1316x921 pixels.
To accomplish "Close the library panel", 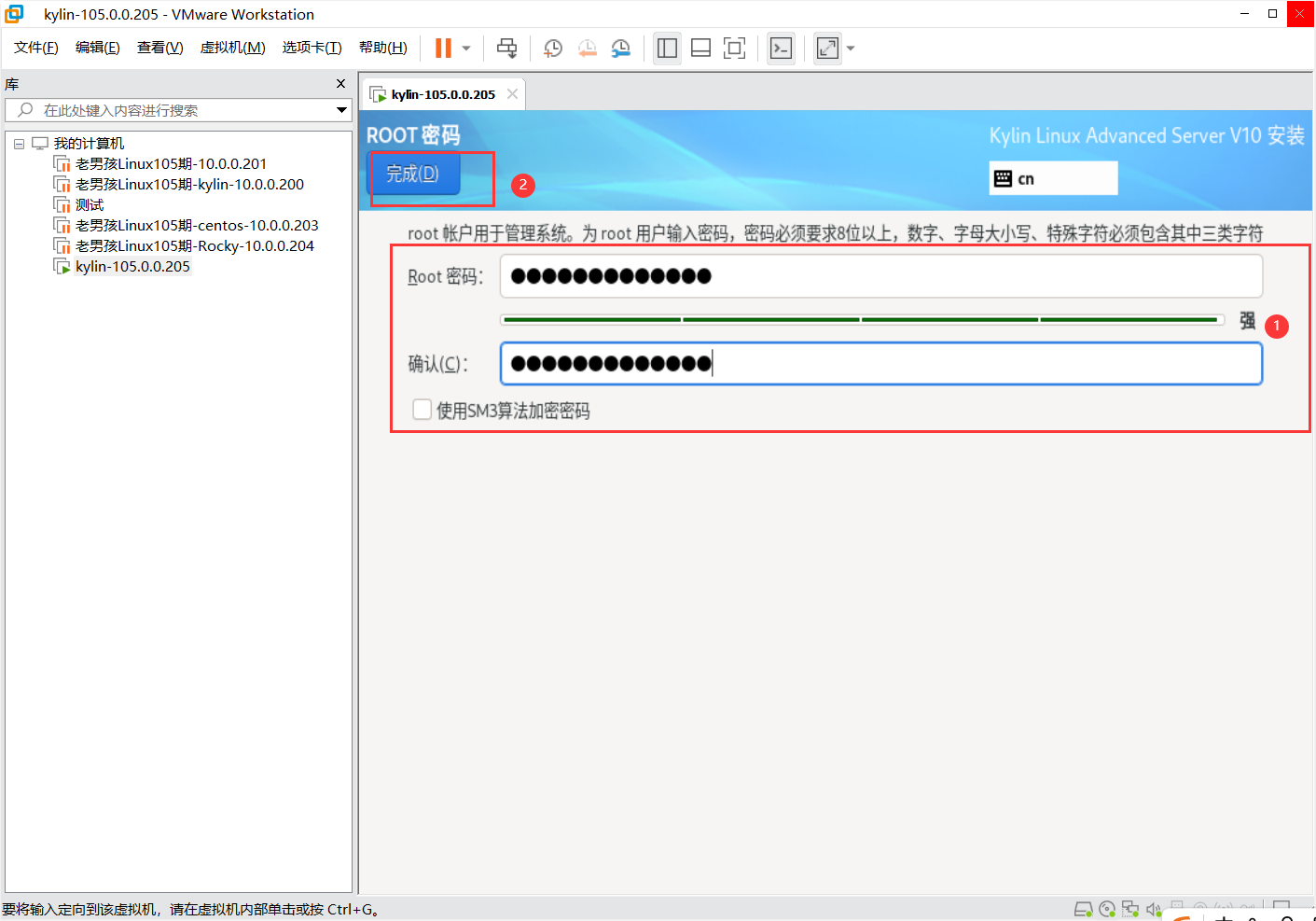I will coord(340,84).
